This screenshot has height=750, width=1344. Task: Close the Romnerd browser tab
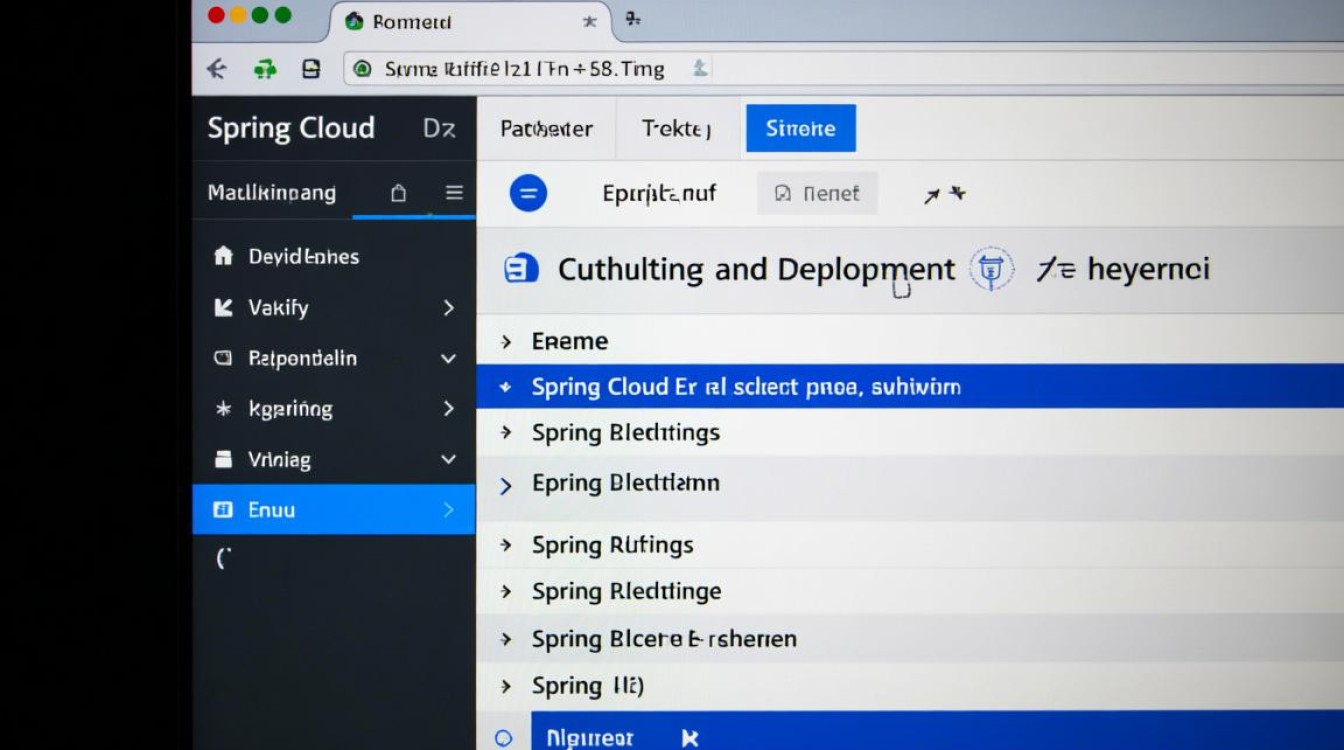589,21
